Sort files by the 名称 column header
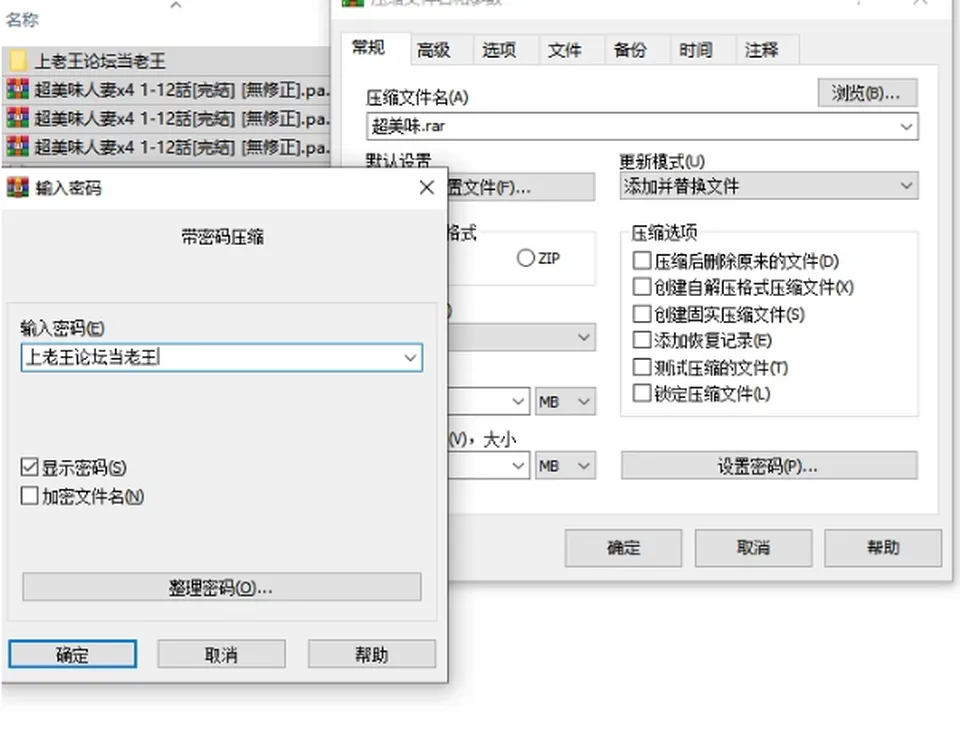Image resolution: width=960 pixels, height=756 pixels. click(x=22, y=20)
